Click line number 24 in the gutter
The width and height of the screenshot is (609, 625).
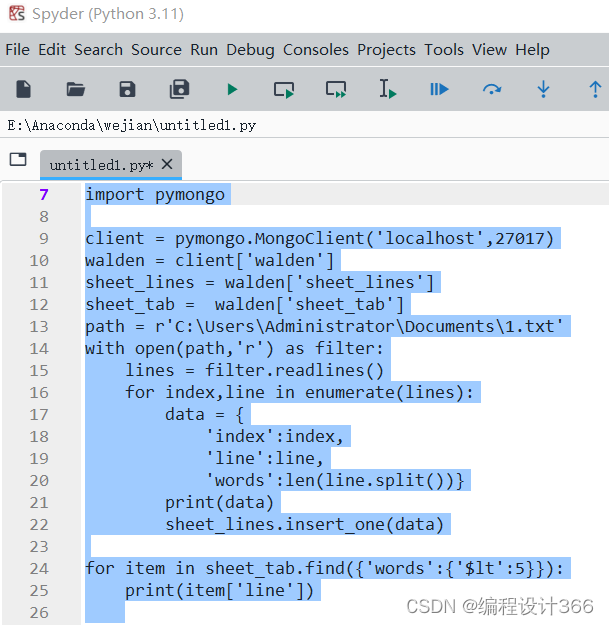pyautogui.click(x=39, y=568)
